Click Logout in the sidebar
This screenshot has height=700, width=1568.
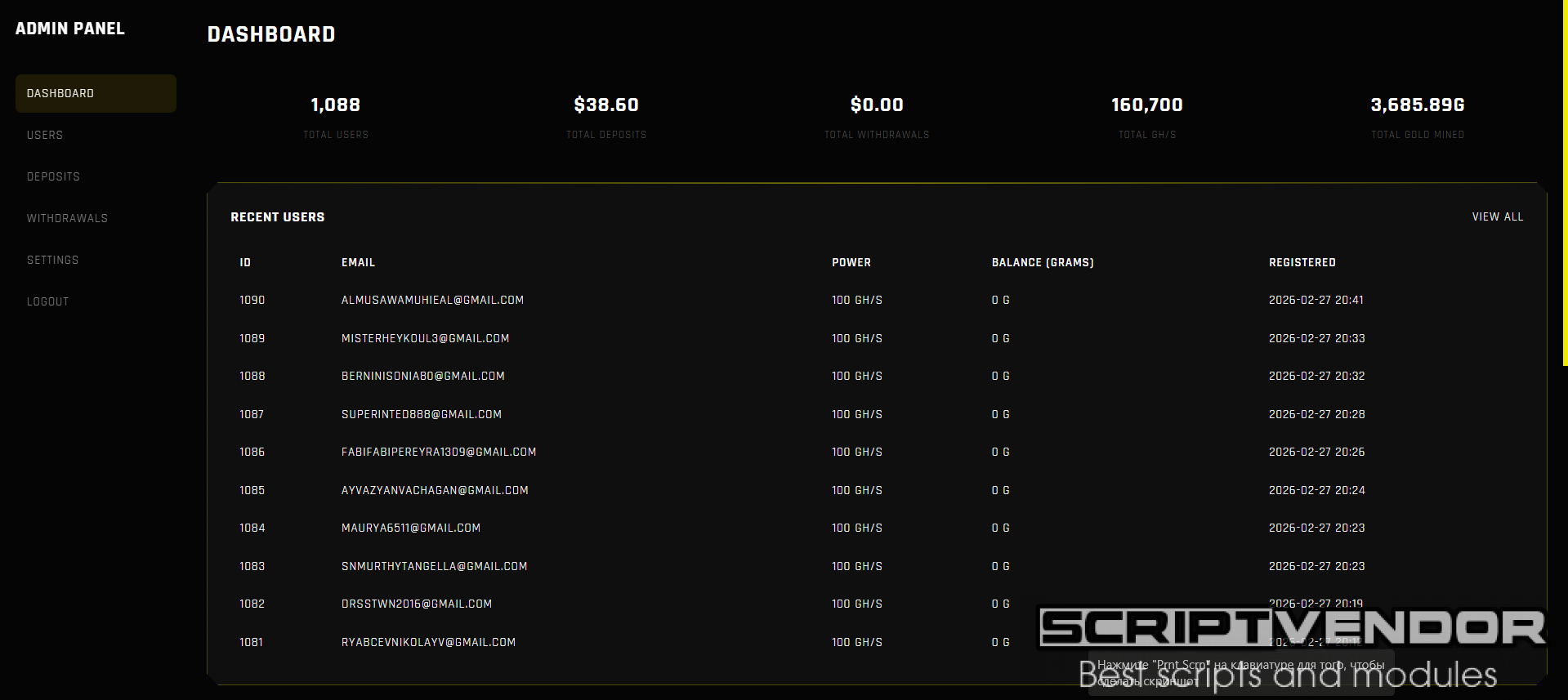pos(47,301)
